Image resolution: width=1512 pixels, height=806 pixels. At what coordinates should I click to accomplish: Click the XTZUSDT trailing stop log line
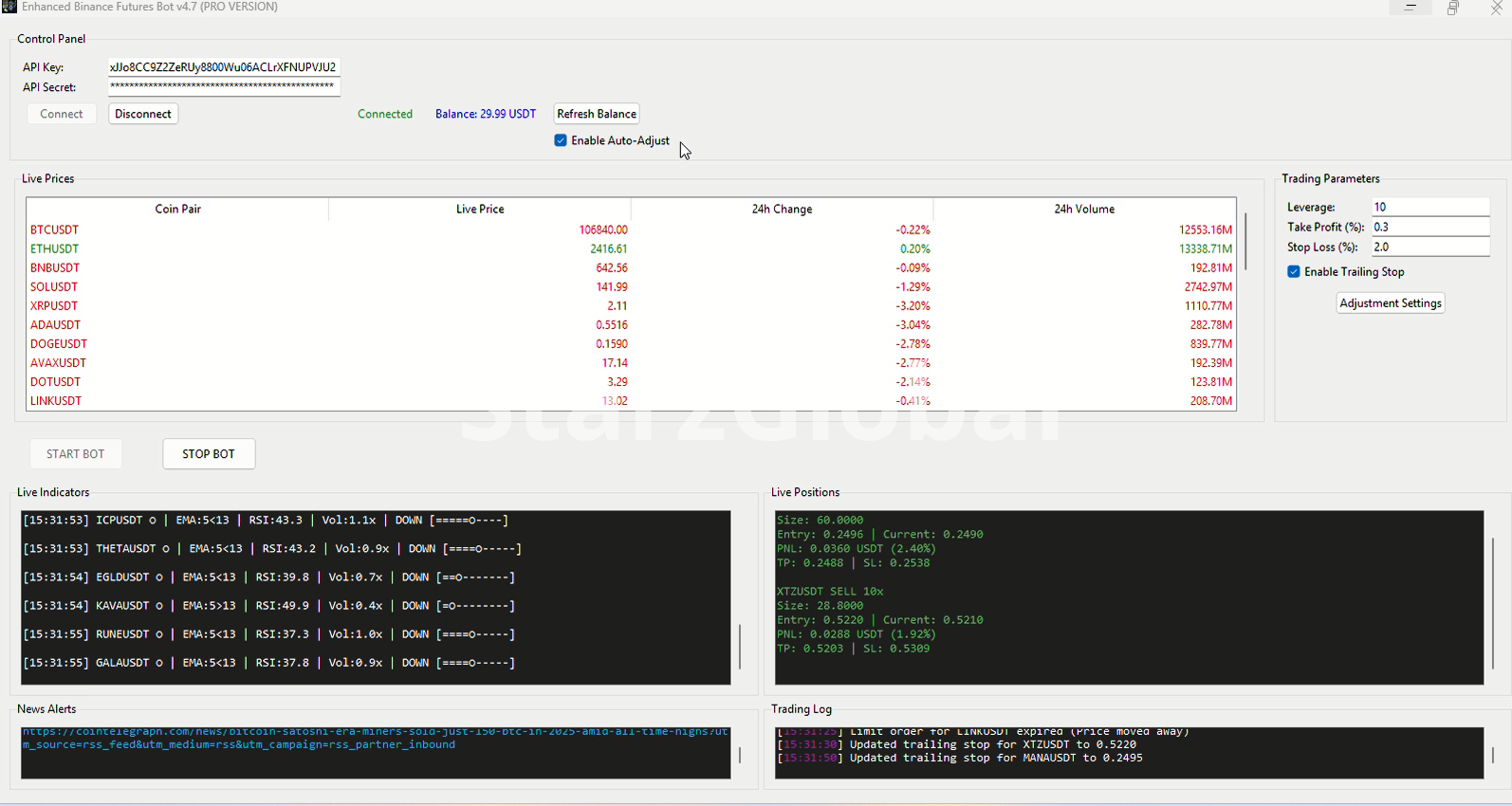pyautogui.click(x=957, y=745)
